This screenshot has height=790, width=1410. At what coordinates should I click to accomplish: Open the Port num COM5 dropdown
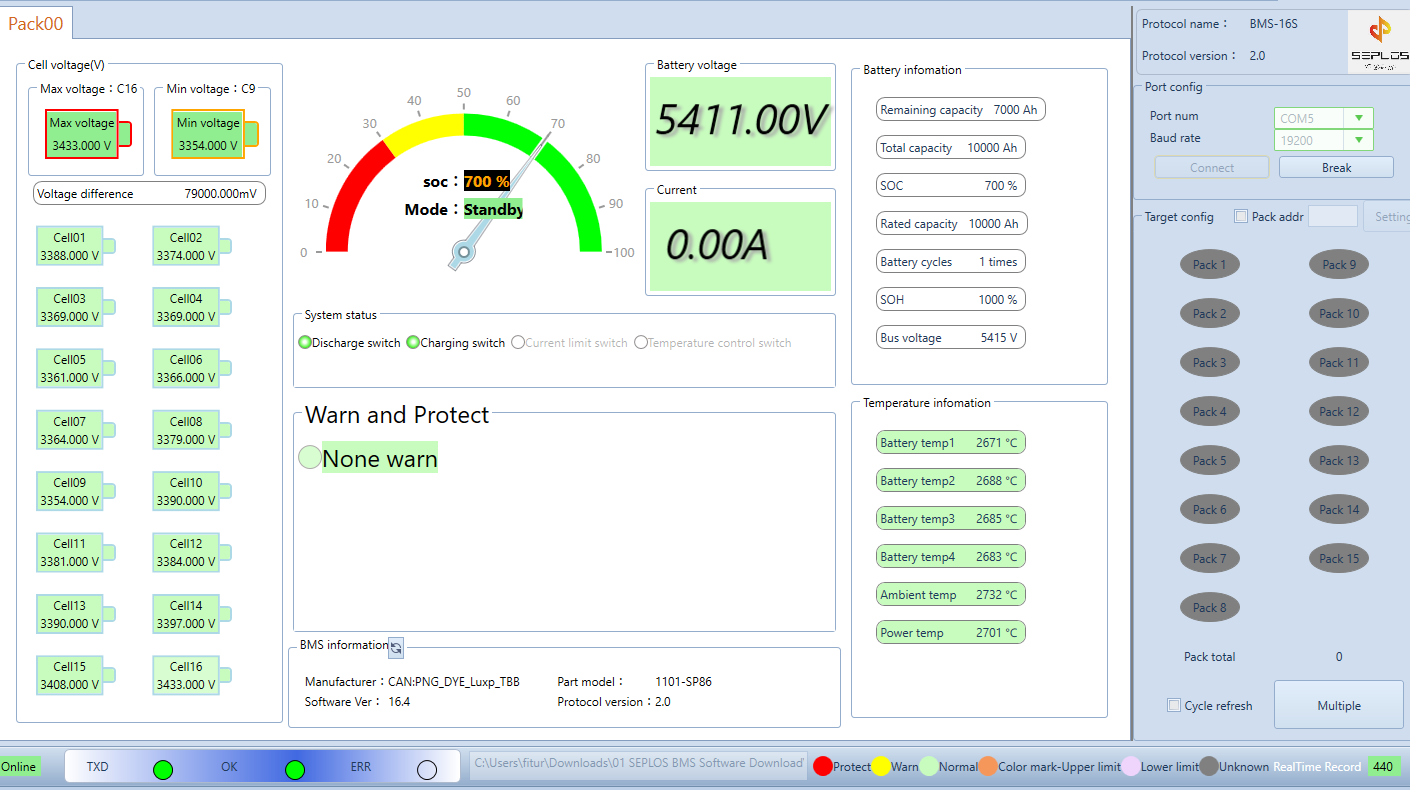[1358, 118]
